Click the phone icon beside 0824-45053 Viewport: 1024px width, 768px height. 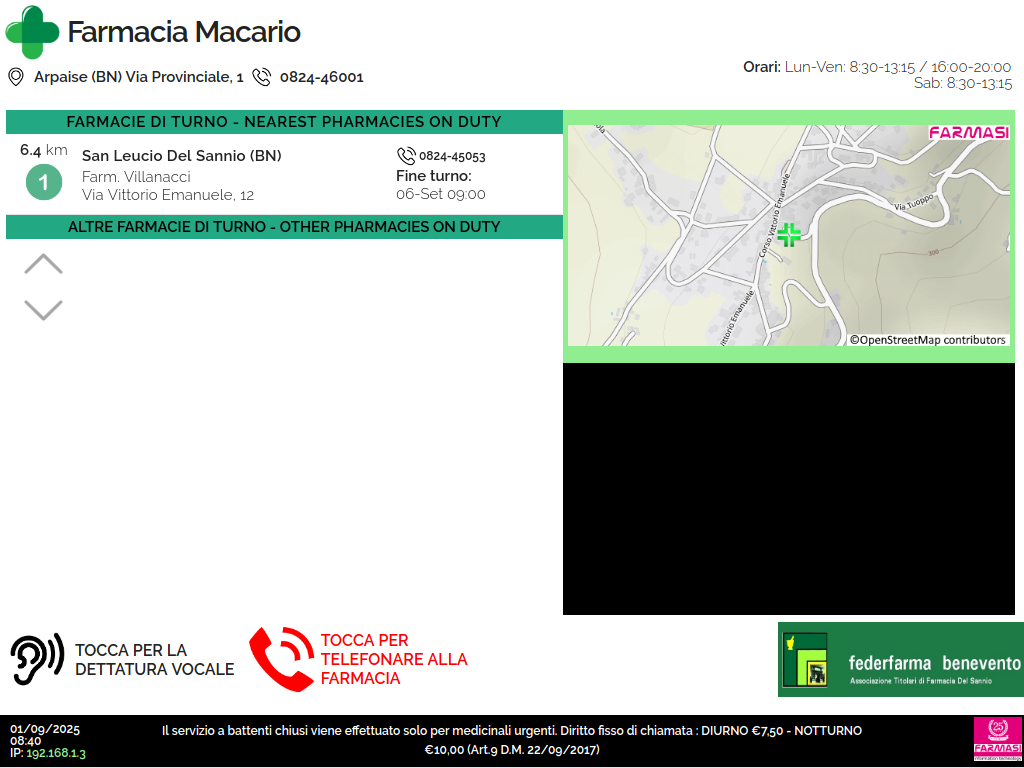click(406, 156)
